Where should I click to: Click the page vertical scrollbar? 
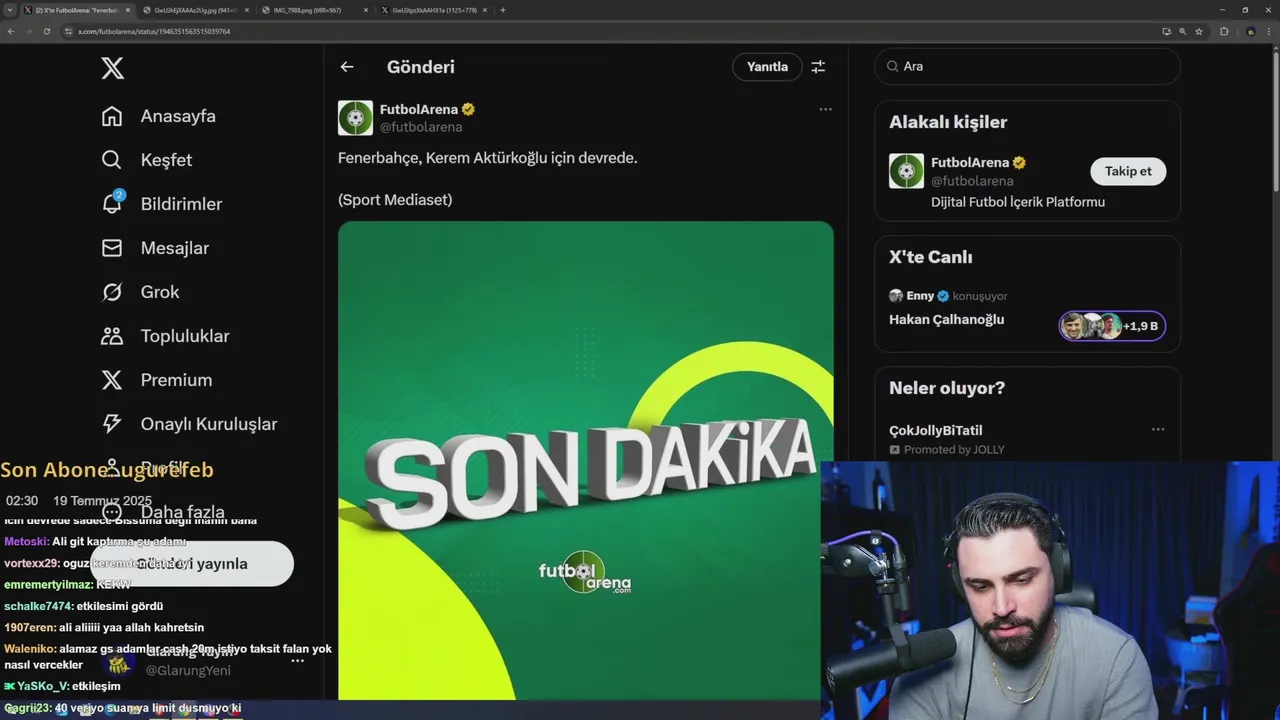tap(1275, 120)
